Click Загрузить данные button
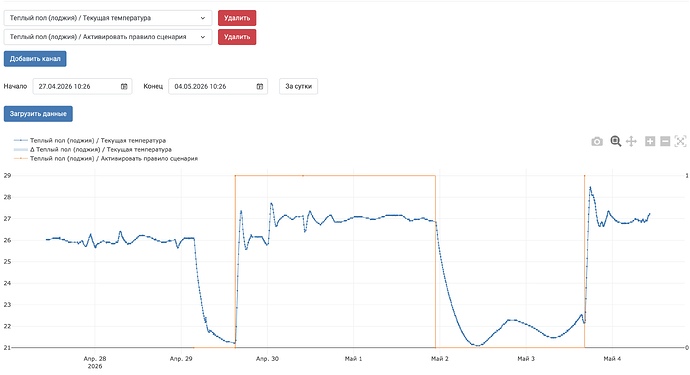This screenshot has width=690, height=375. 38,114
